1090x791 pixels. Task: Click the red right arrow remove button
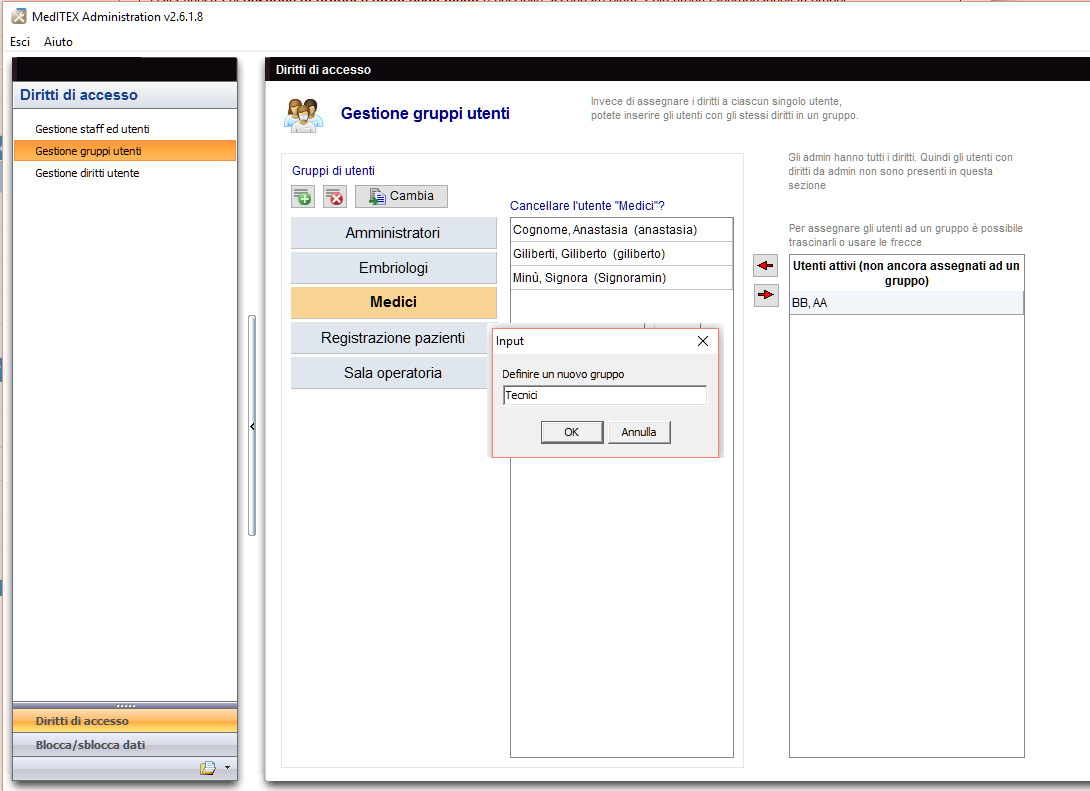pyautogui.click(x=765, y=295)
